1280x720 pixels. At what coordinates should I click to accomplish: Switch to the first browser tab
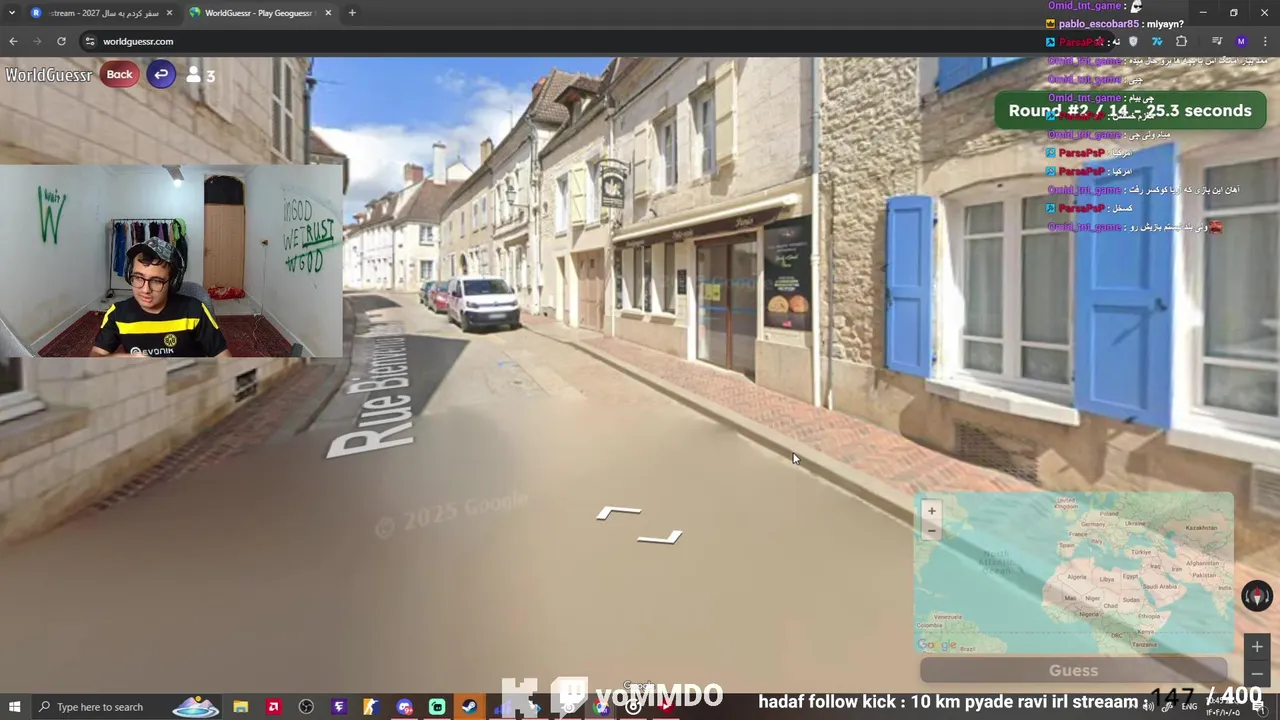pos(100,13)
